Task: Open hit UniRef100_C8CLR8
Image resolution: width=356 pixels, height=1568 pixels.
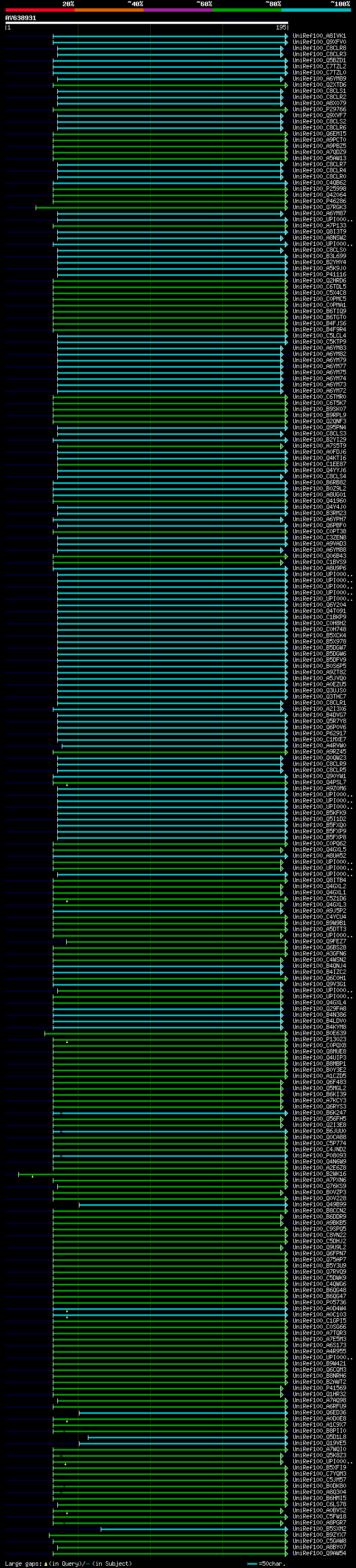Action: tap(319, 48)
